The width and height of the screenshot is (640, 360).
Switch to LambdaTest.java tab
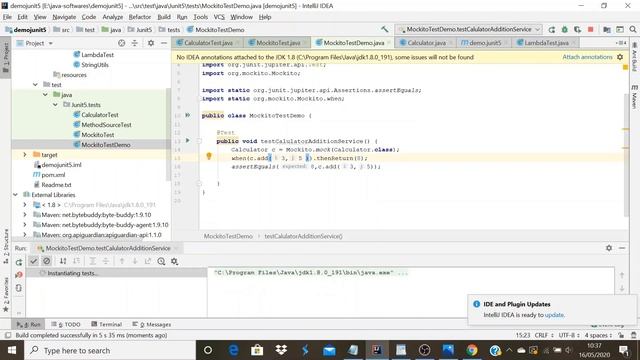point(546,42)
